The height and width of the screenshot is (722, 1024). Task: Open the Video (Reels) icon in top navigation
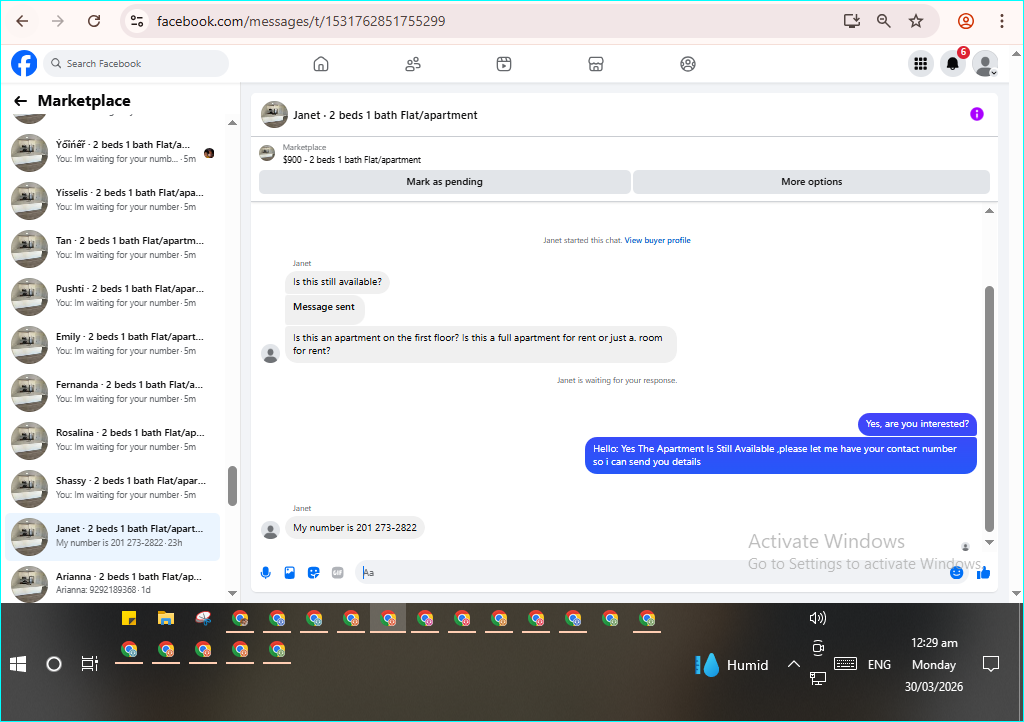click(504, 64)
